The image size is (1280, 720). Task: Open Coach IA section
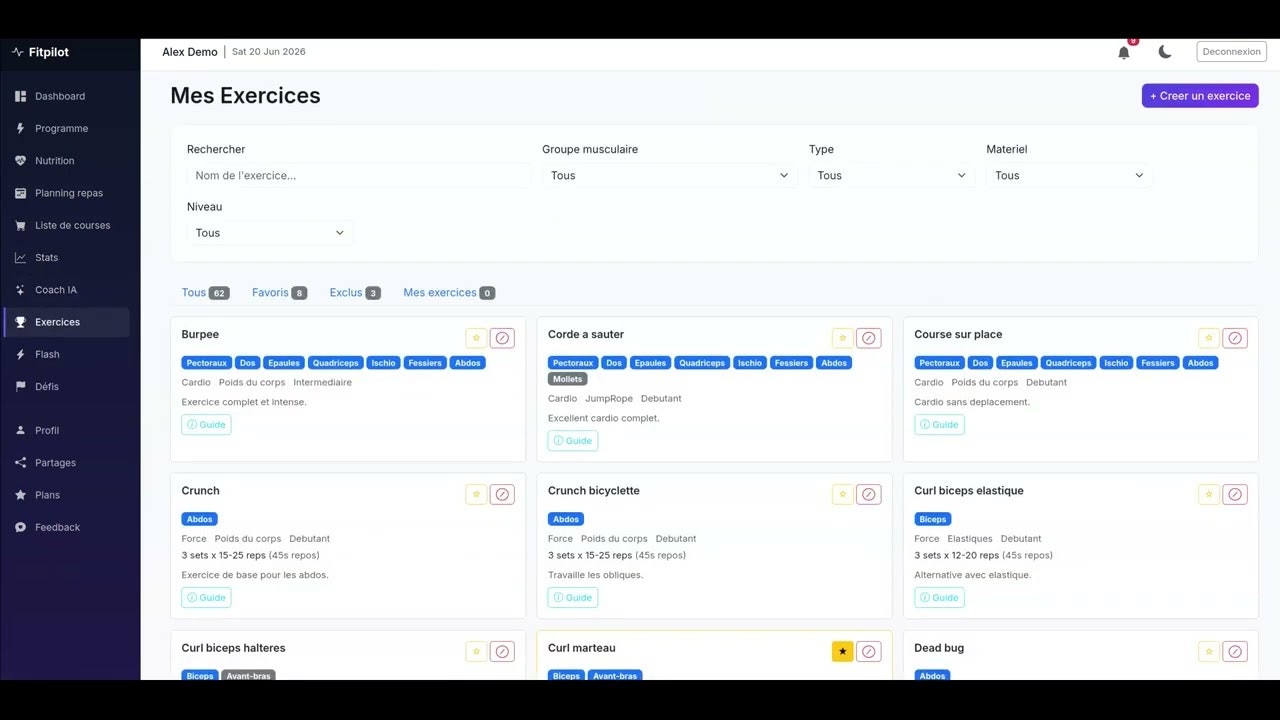point(66,290)
